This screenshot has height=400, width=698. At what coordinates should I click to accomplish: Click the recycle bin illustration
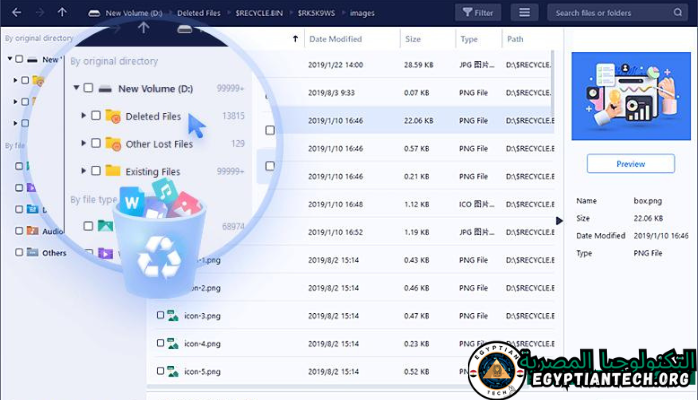159,250
